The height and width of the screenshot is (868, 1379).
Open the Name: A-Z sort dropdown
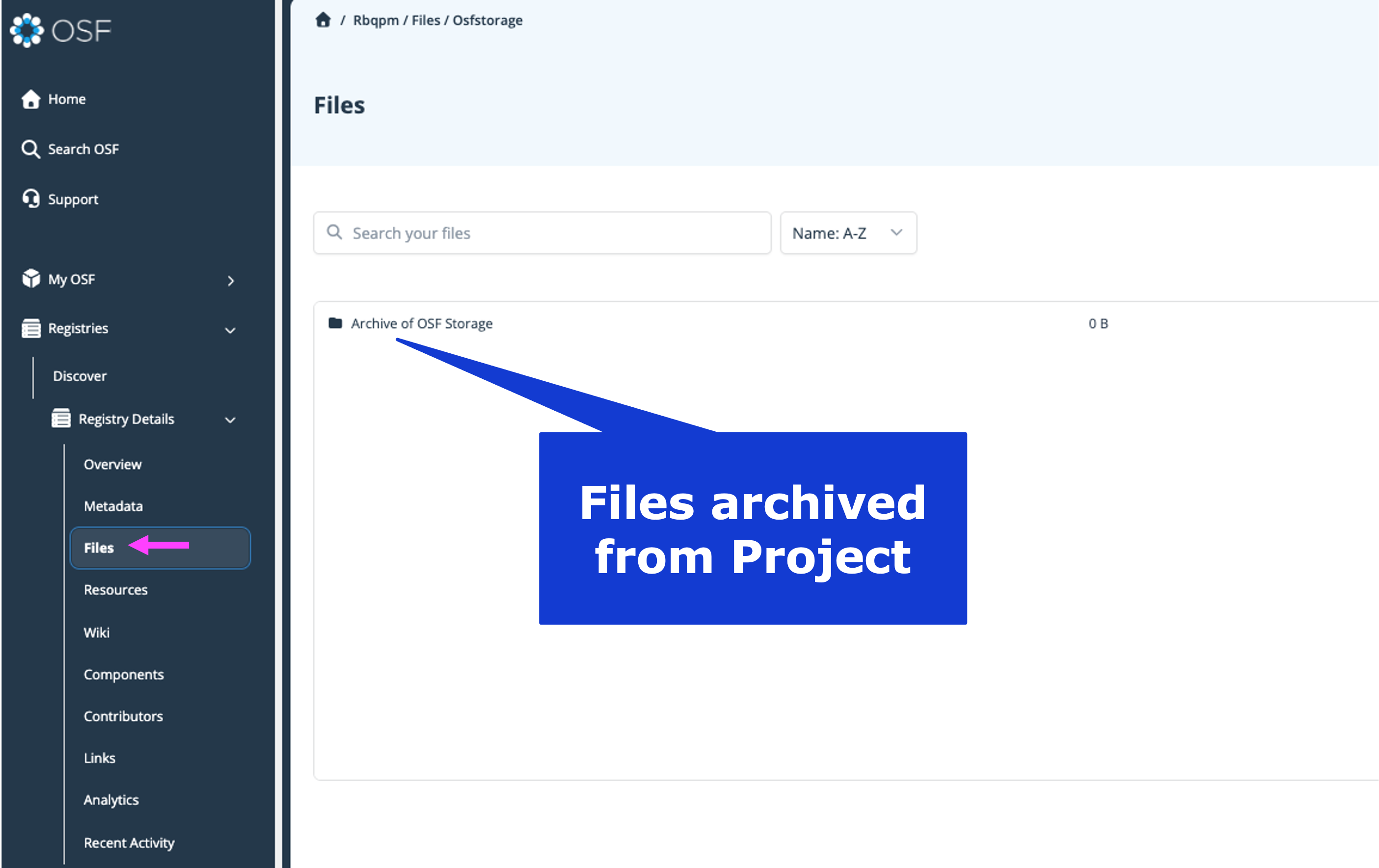click(x=848, y=233)
